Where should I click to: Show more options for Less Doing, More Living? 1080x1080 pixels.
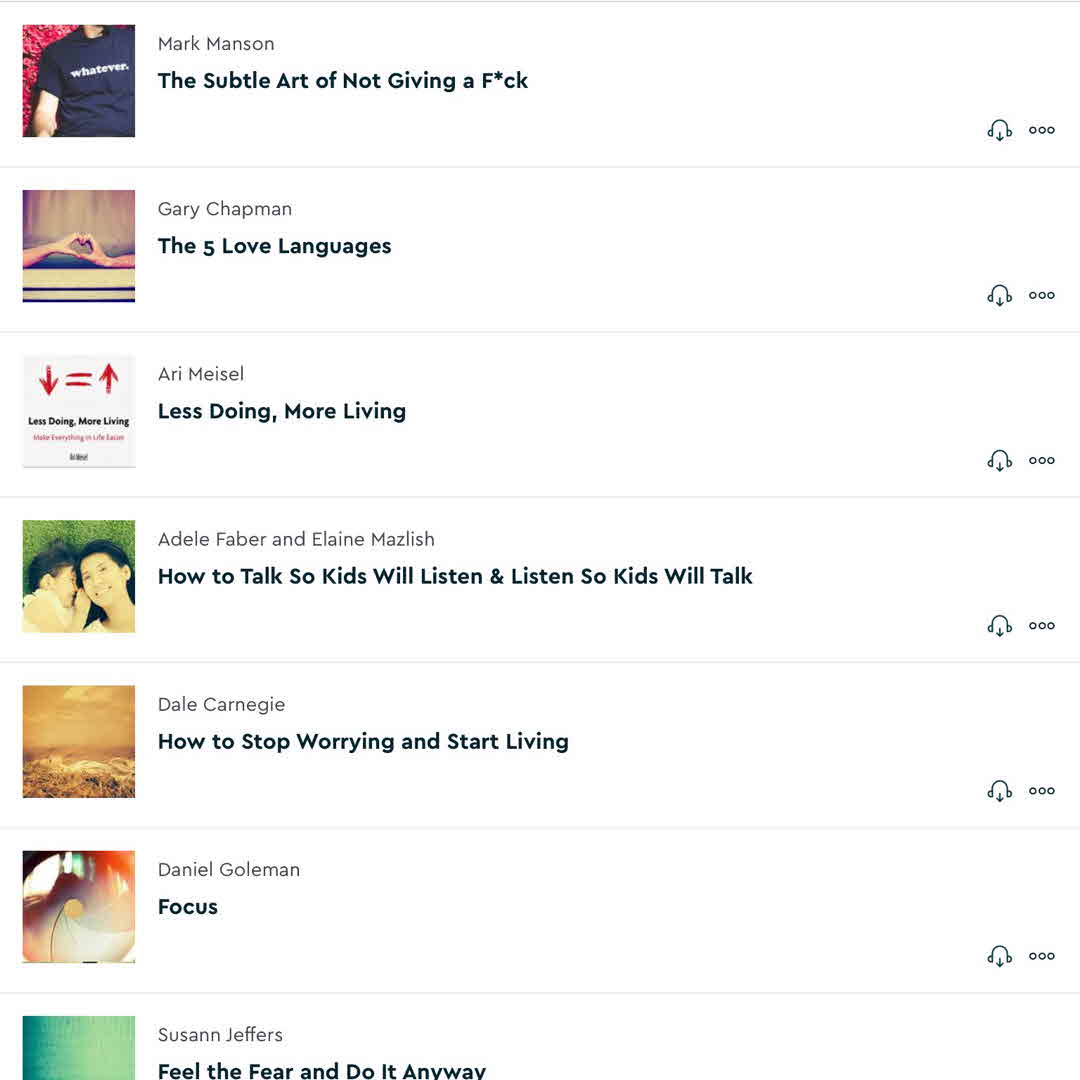point(1042,460)
